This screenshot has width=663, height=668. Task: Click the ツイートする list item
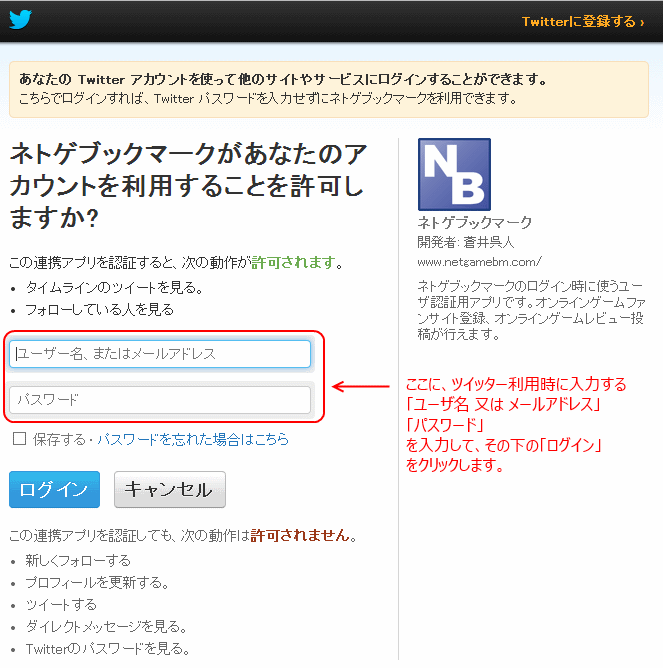click(x=61, y=605)
